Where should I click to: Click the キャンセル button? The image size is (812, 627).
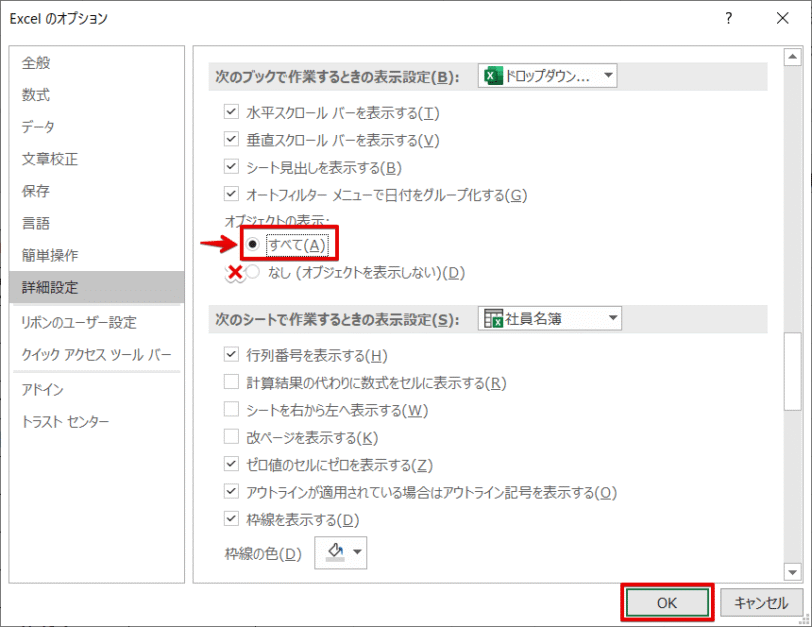pos(760,602)
